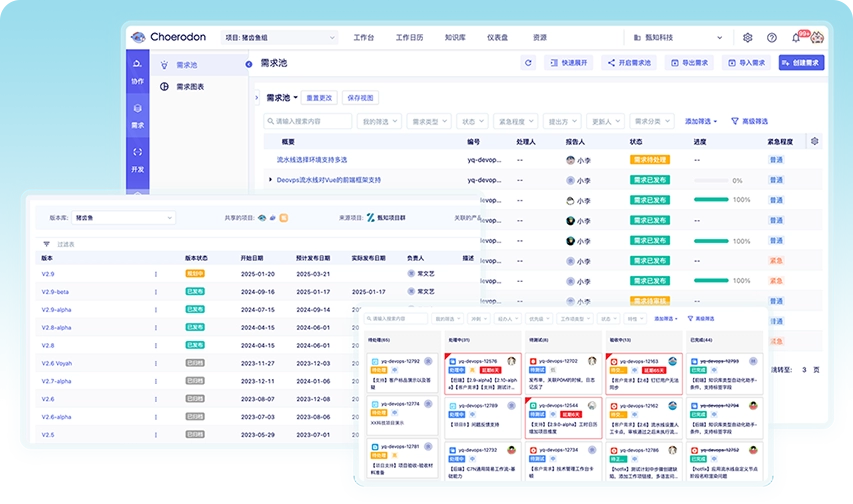
Task: Open more options for version V2.9
Action: click(156, 274)
